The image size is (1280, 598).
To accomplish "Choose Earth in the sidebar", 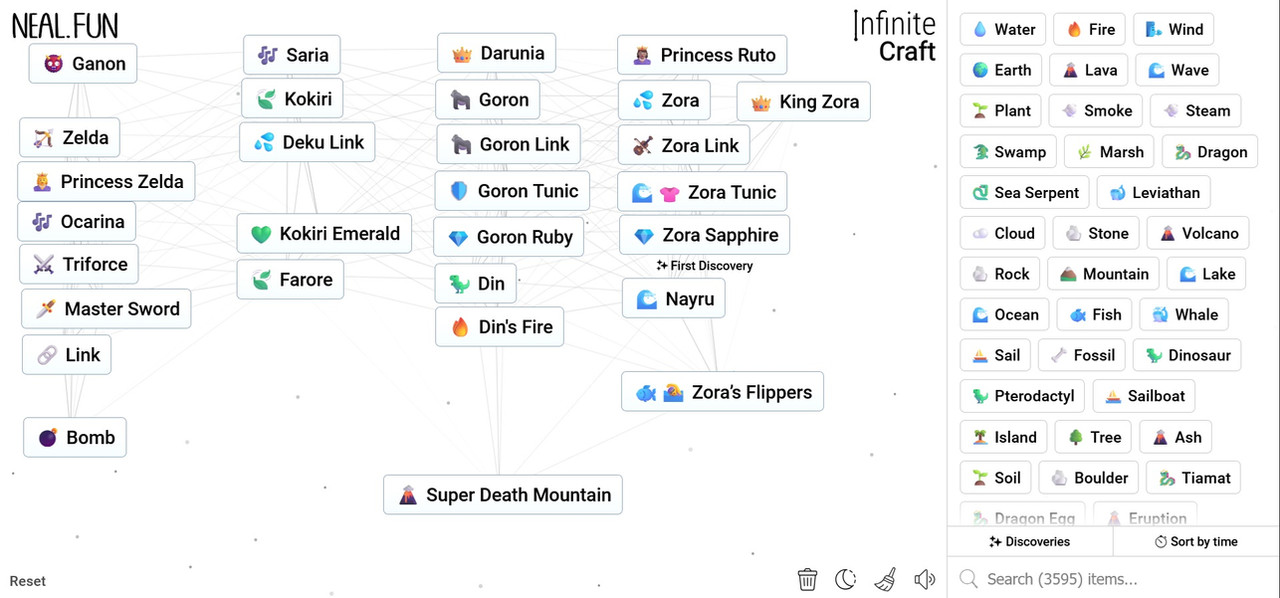I will point(1001,70).
